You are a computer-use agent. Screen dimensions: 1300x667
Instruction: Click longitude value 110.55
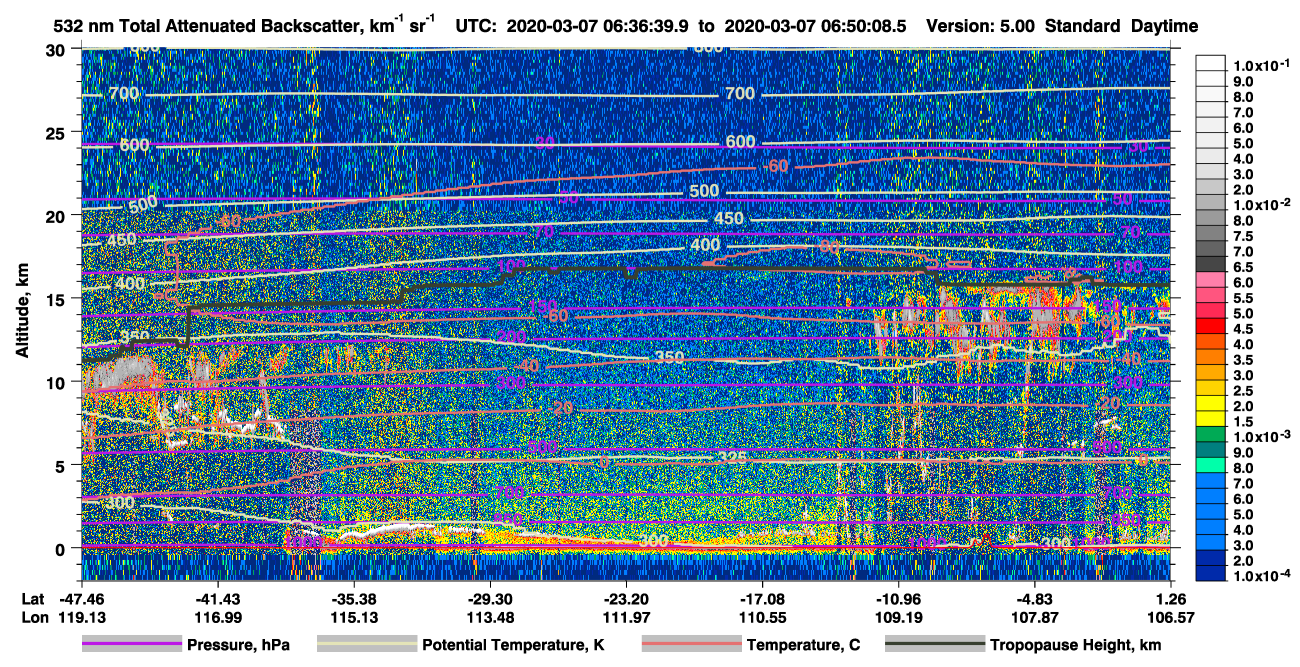(762, 617)
